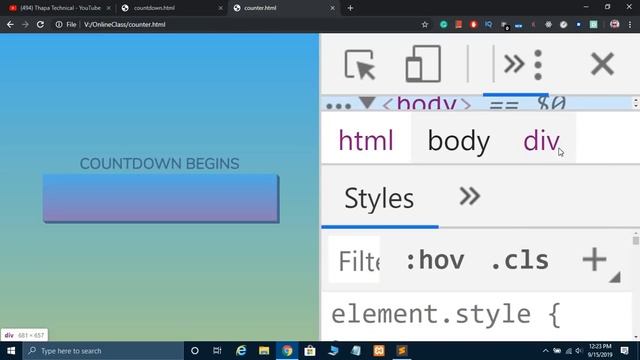Viewport: 640px width, 360px height.
Task: Open Chrome taskbar icon
Action: click(x=287, y=351)
